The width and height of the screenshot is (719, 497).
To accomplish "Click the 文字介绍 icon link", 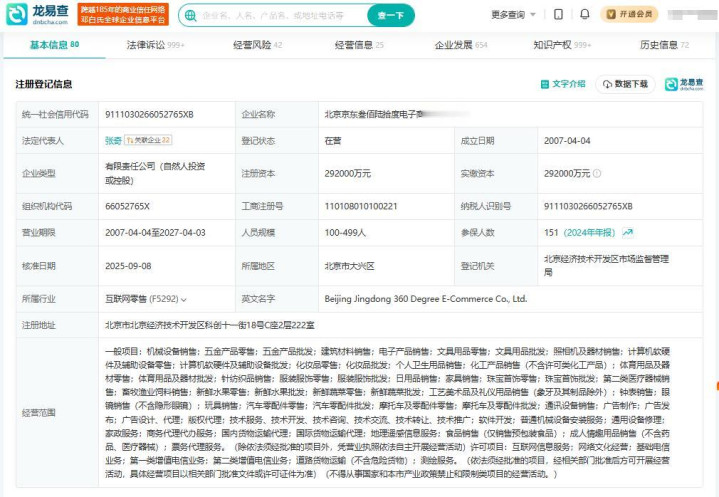I will [563, 84].
